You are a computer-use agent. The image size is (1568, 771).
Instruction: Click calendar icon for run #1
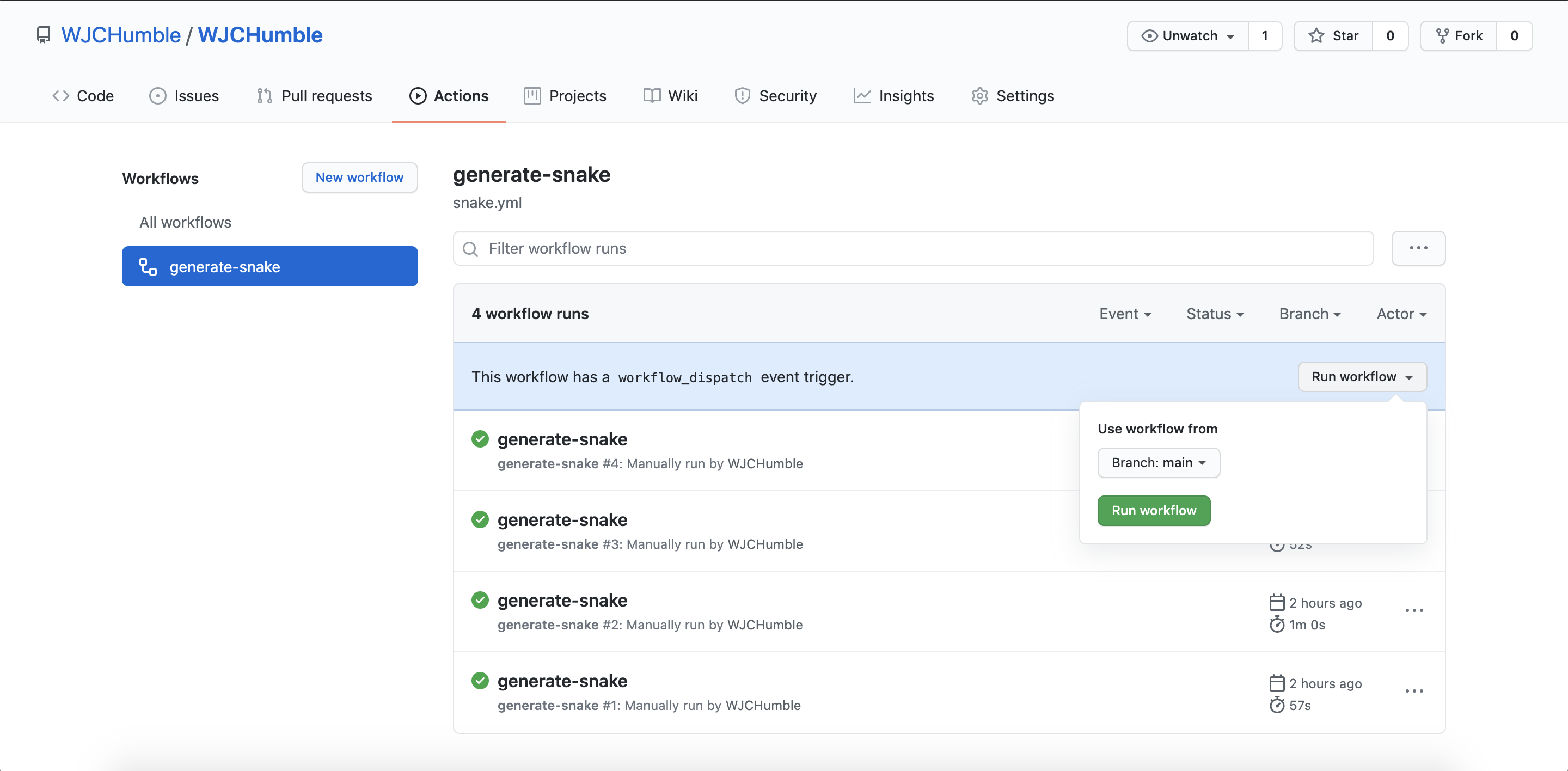tap(1277, 683)
